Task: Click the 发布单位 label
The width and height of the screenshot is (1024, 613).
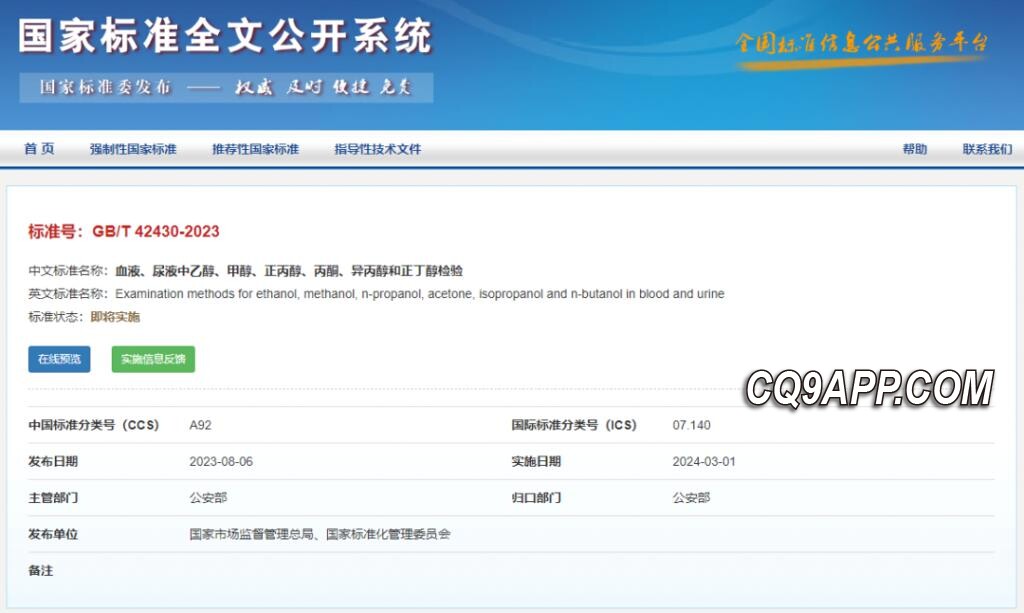Action: pos(53,534)
